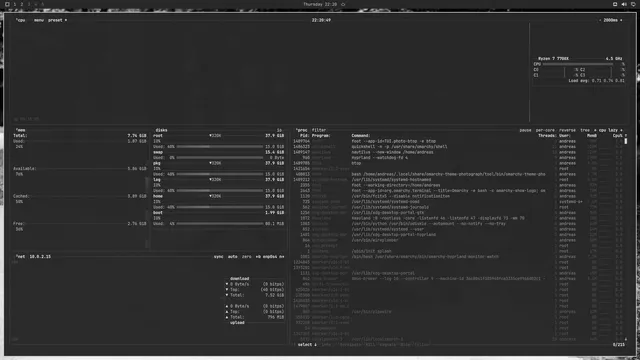Click the scroll-down arrow of process list

[x=626, y=339]
